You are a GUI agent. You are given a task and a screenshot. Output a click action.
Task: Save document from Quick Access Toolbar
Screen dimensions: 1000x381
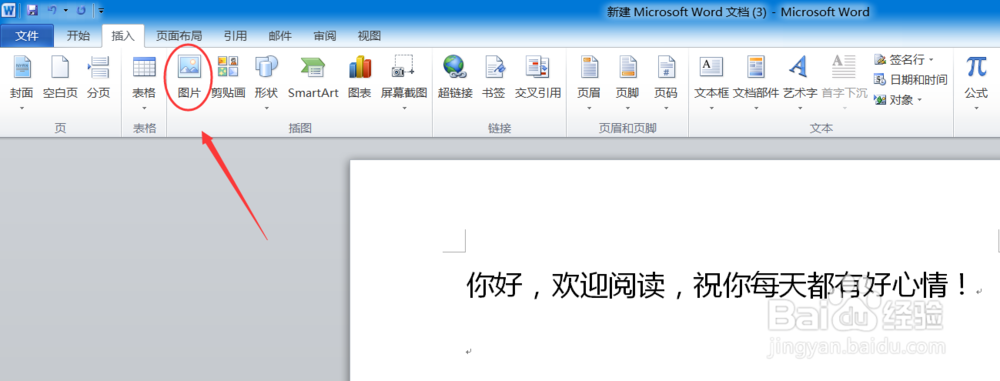33,10
